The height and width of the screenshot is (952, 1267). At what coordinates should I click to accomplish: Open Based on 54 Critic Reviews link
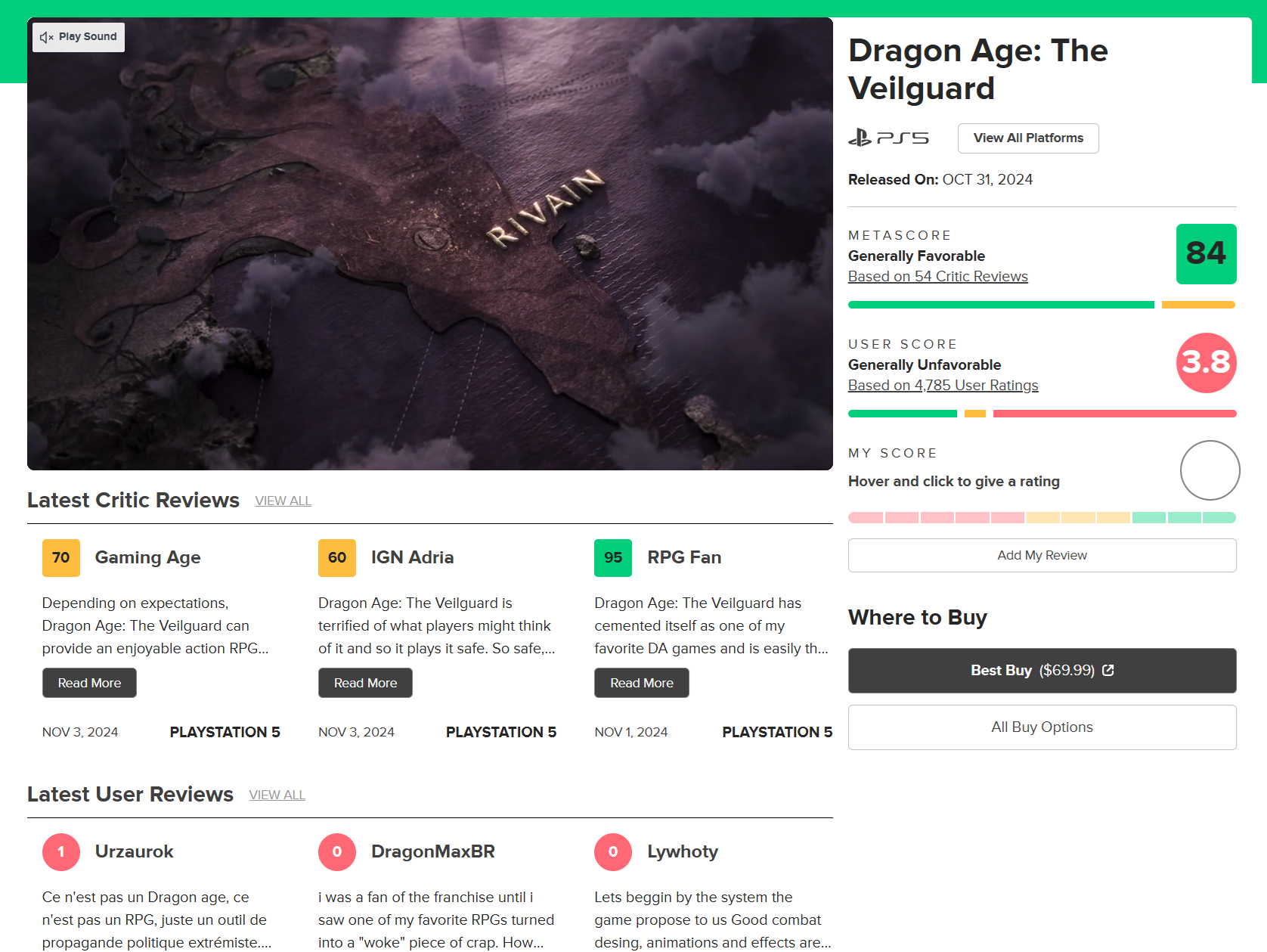937,277
